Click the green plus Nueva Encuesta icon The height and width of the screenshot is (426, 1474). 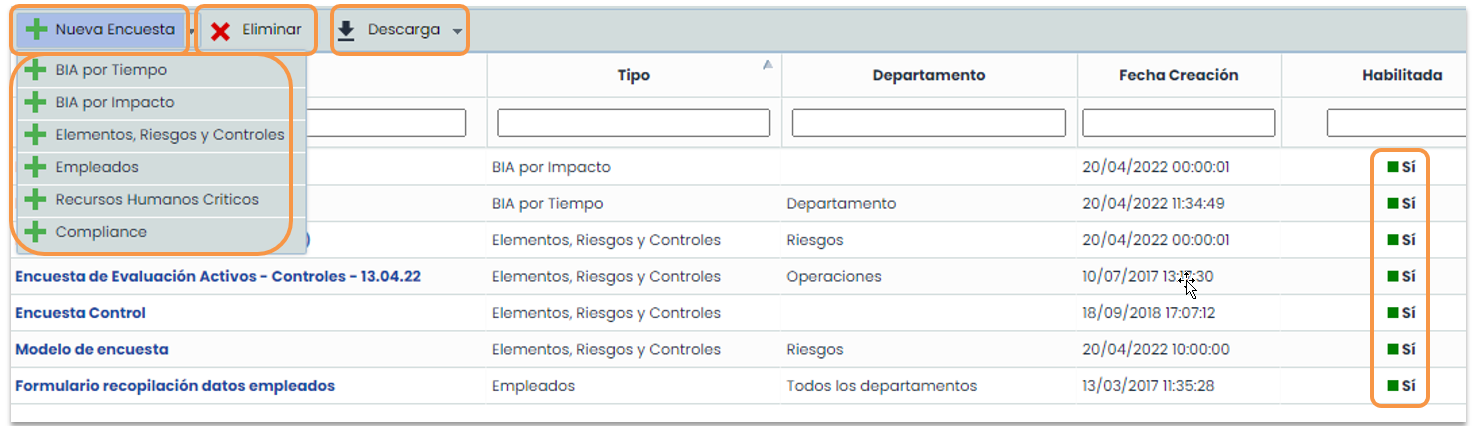click(x=37, y=30)
